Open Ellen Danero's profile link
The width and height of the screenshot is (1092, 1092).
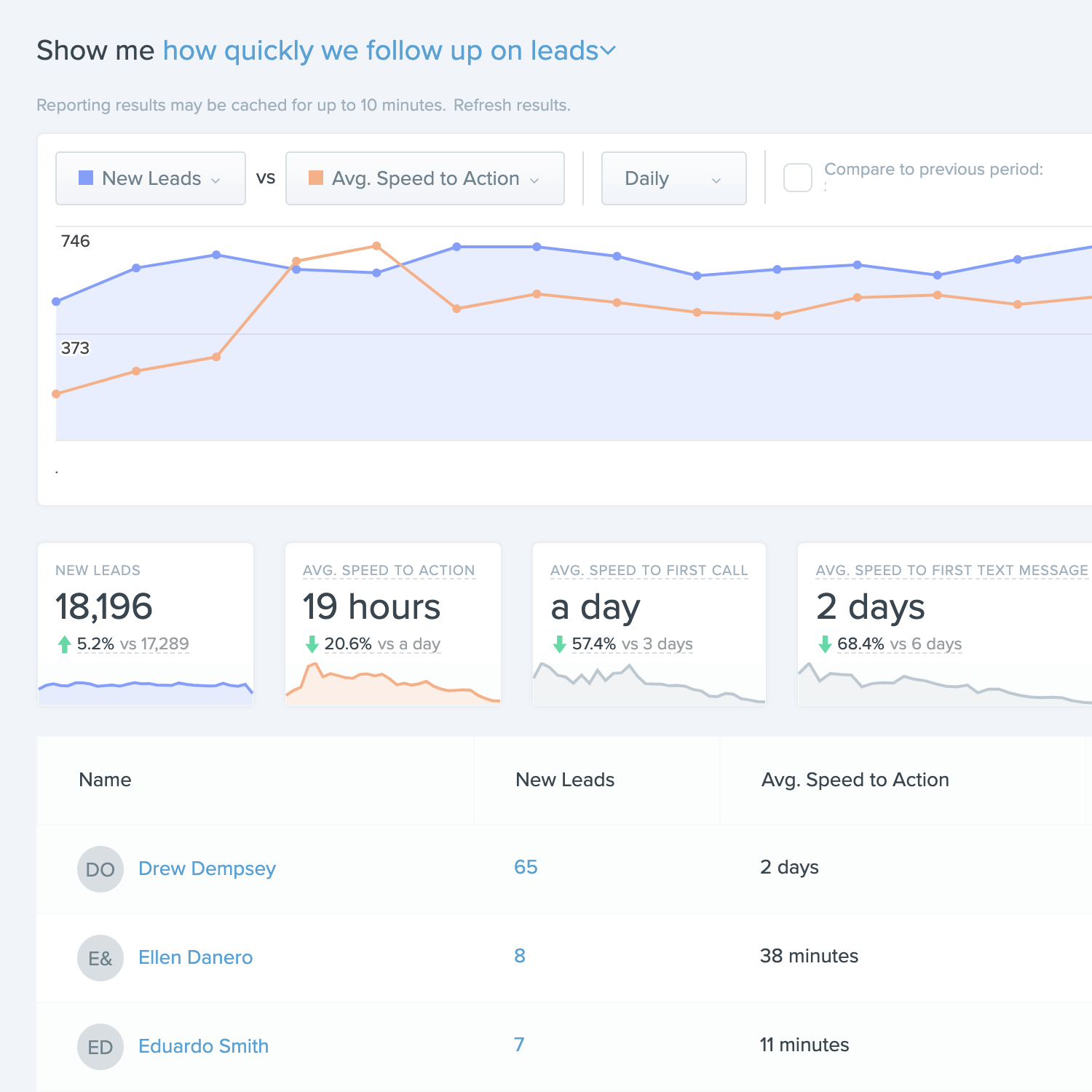coord(195,957)
